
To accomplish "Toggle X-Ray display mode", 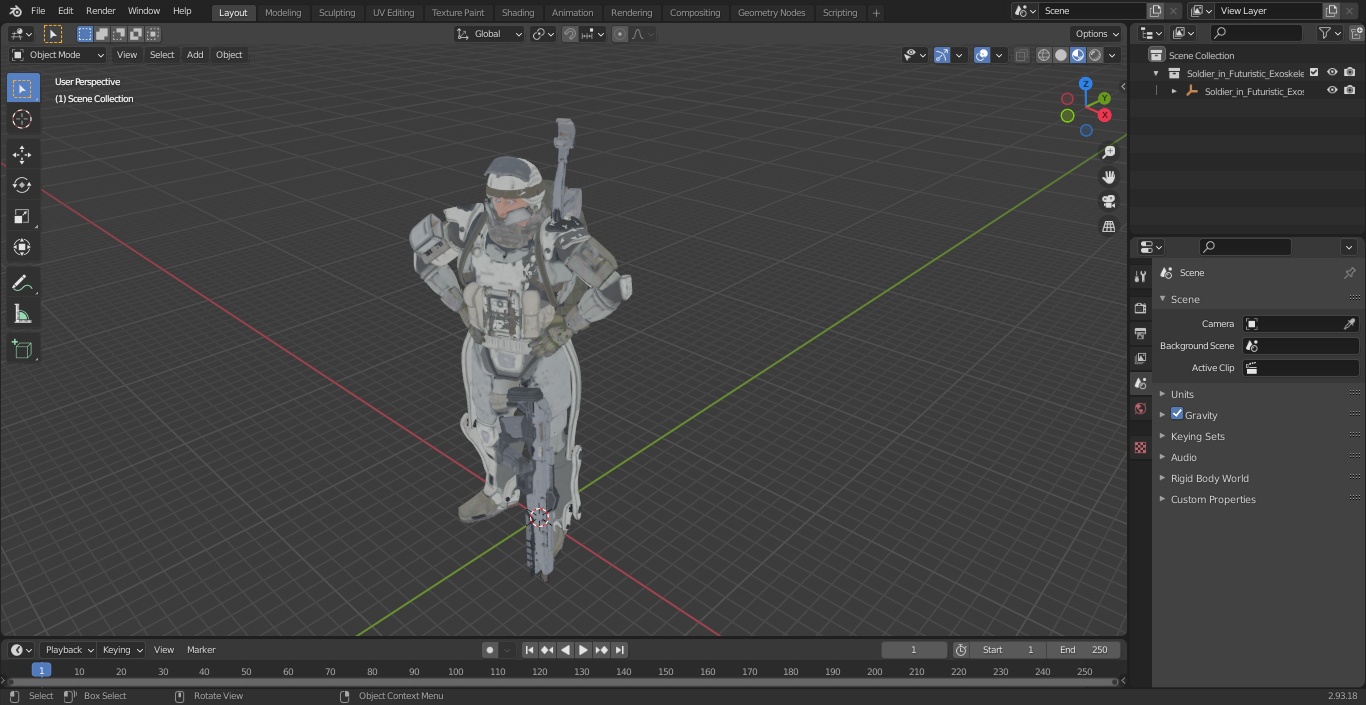I will pyautogui.click(x=1021, y=55).
